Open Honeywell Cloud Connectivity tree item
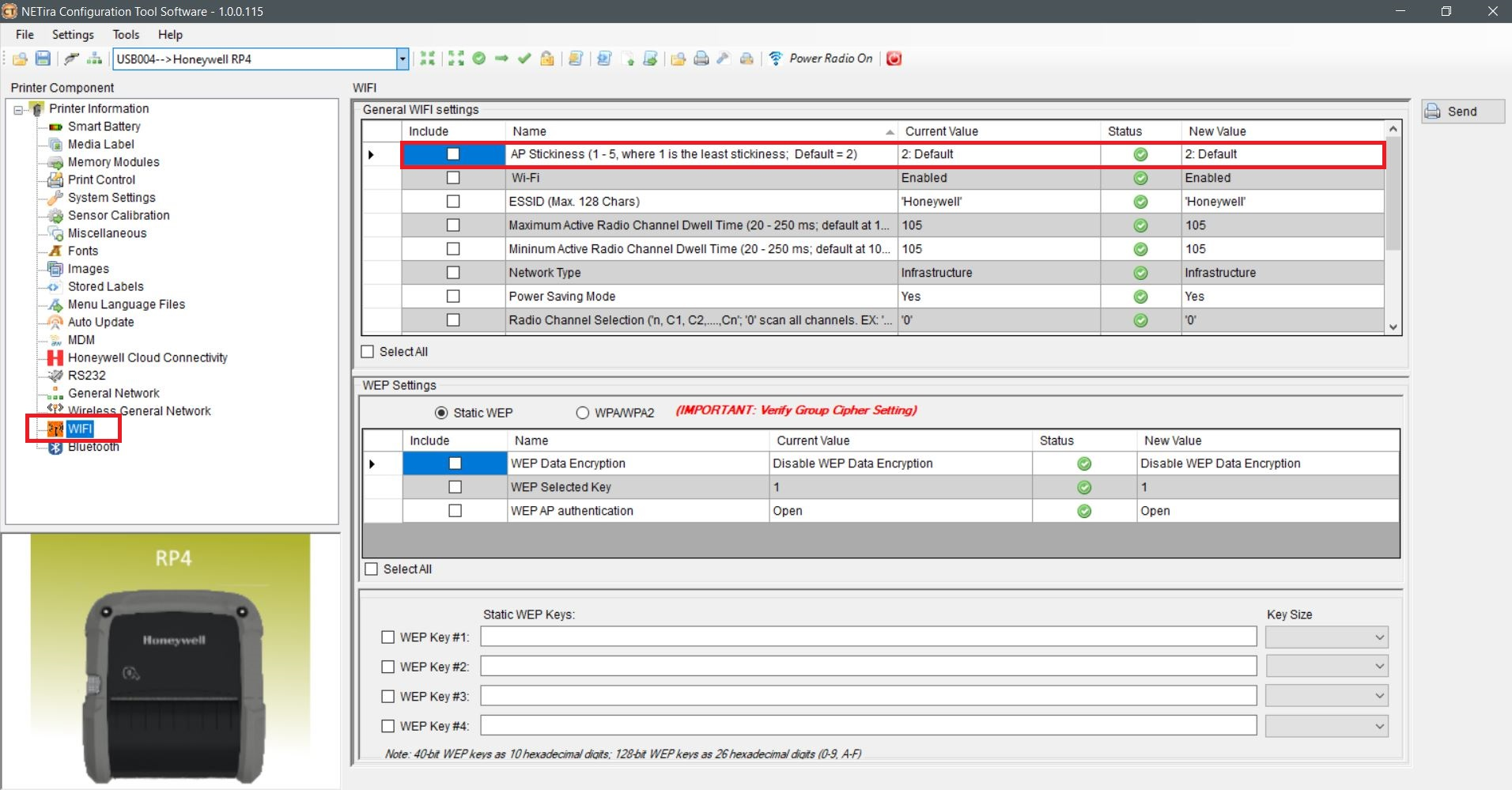 click(x=148, y=357)
